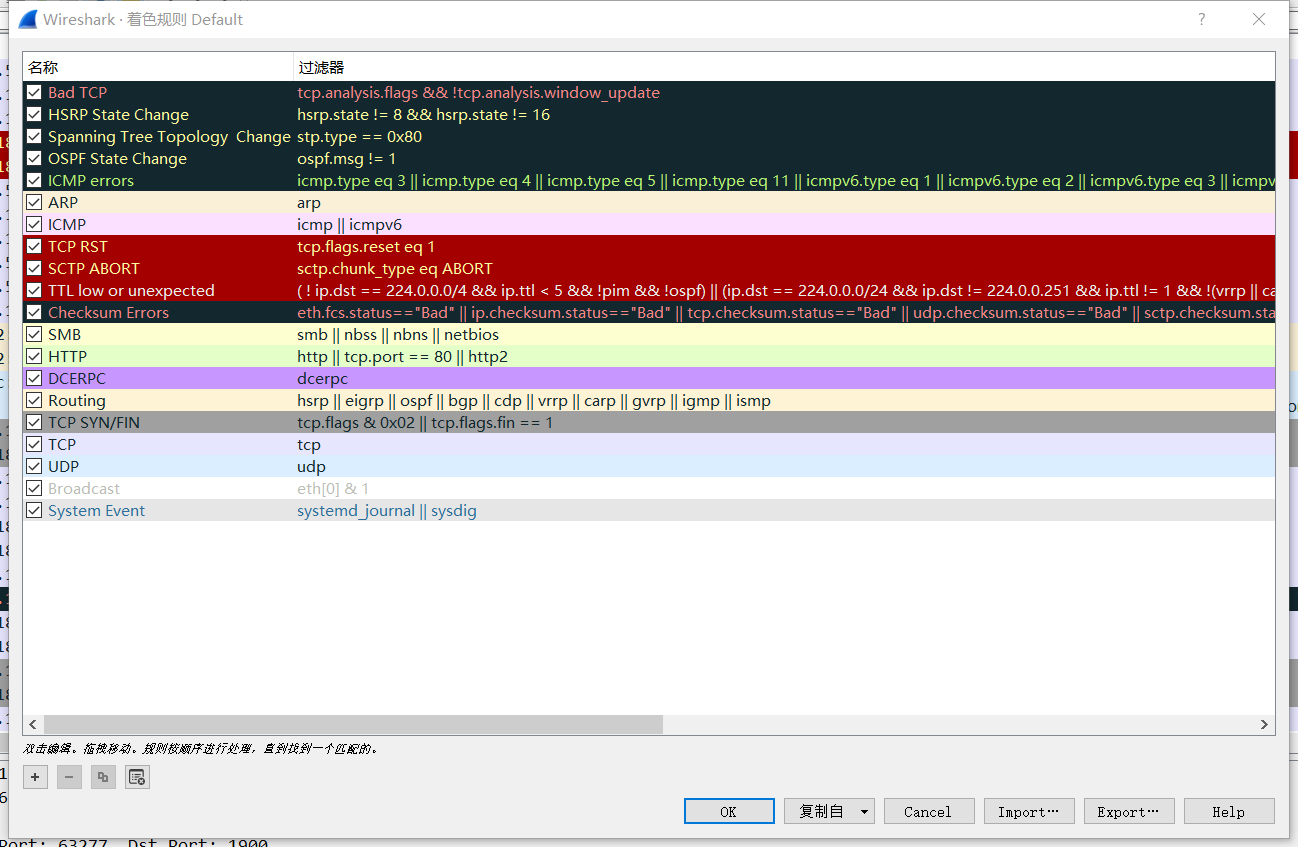Screen dimensions: 1298x847
Task: Click the filter text stp.type == 0x80
Action: coord(359,136)
